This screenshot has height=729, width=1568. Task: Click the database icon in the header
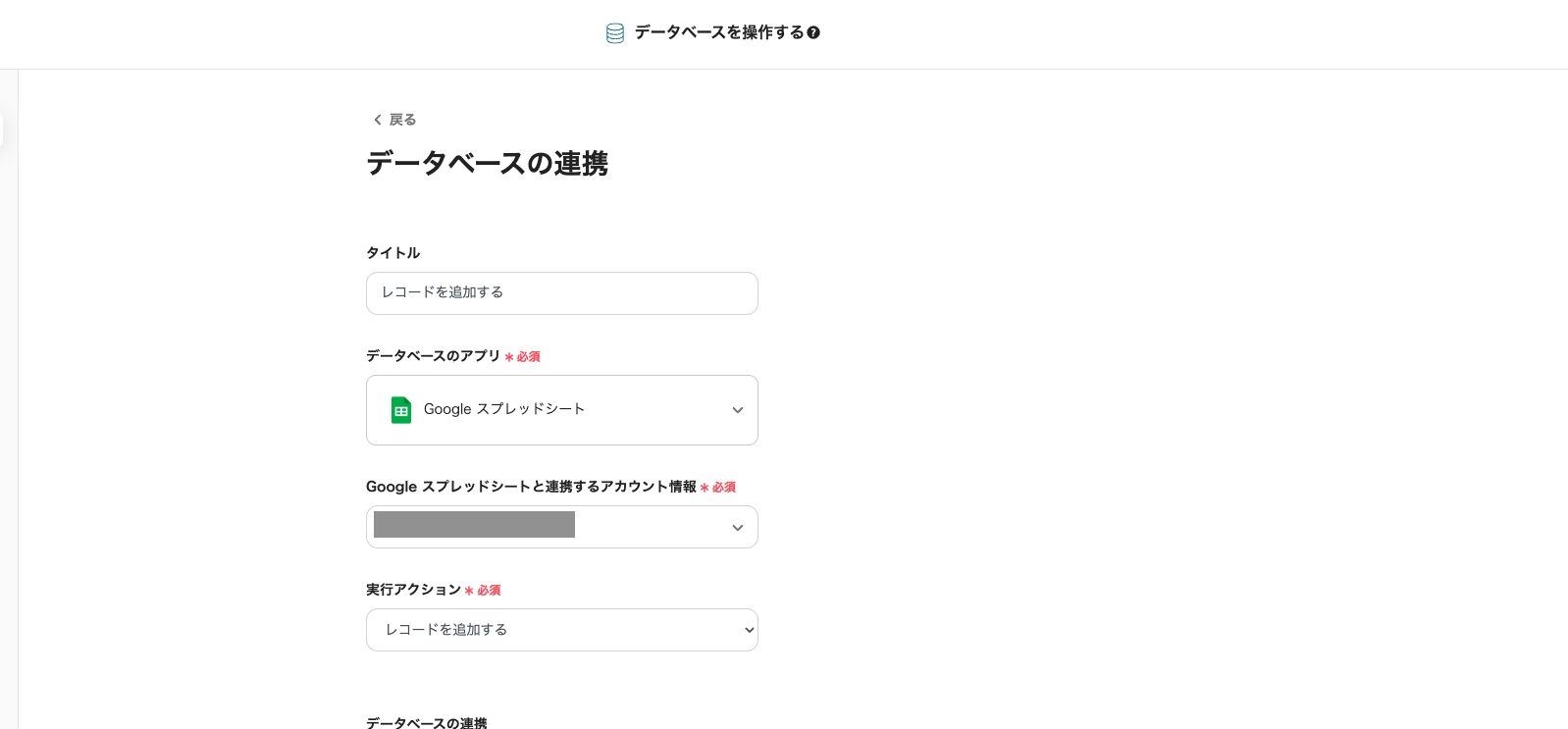615,33
